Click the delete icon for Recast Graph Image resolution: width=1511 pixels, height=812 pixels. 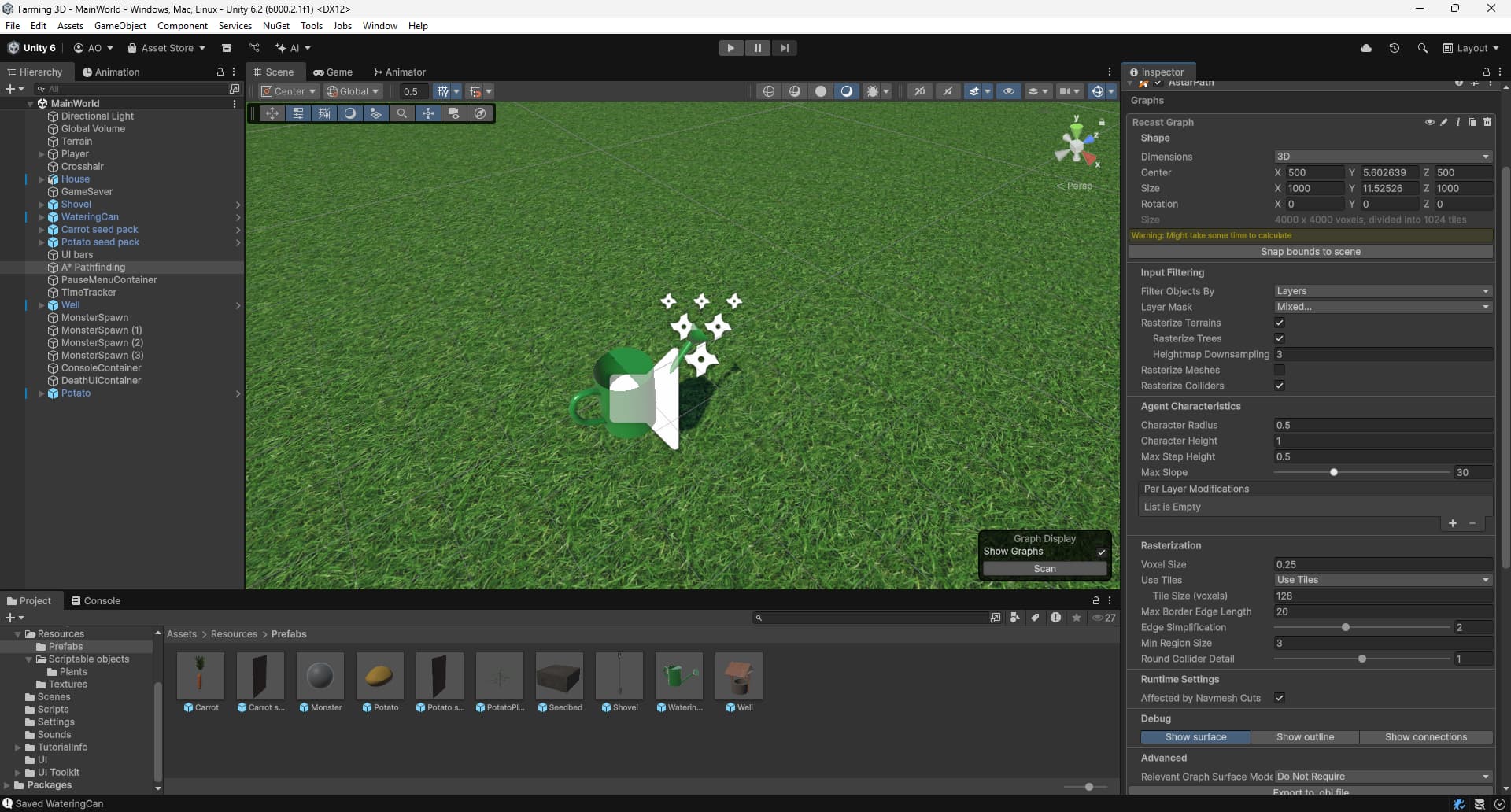1487,122
